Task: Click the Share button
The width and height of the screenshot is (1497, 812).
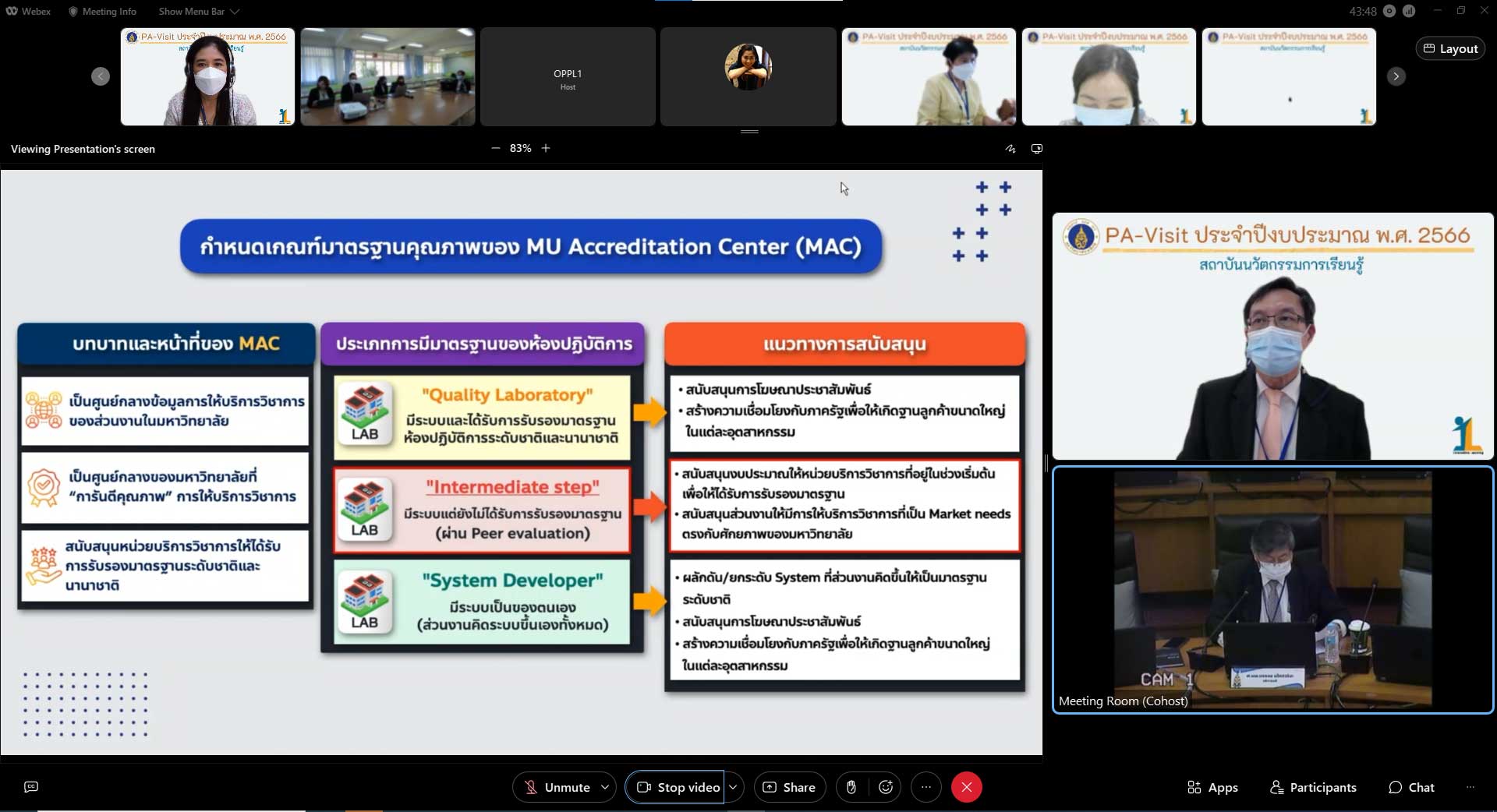Action: 788,787
